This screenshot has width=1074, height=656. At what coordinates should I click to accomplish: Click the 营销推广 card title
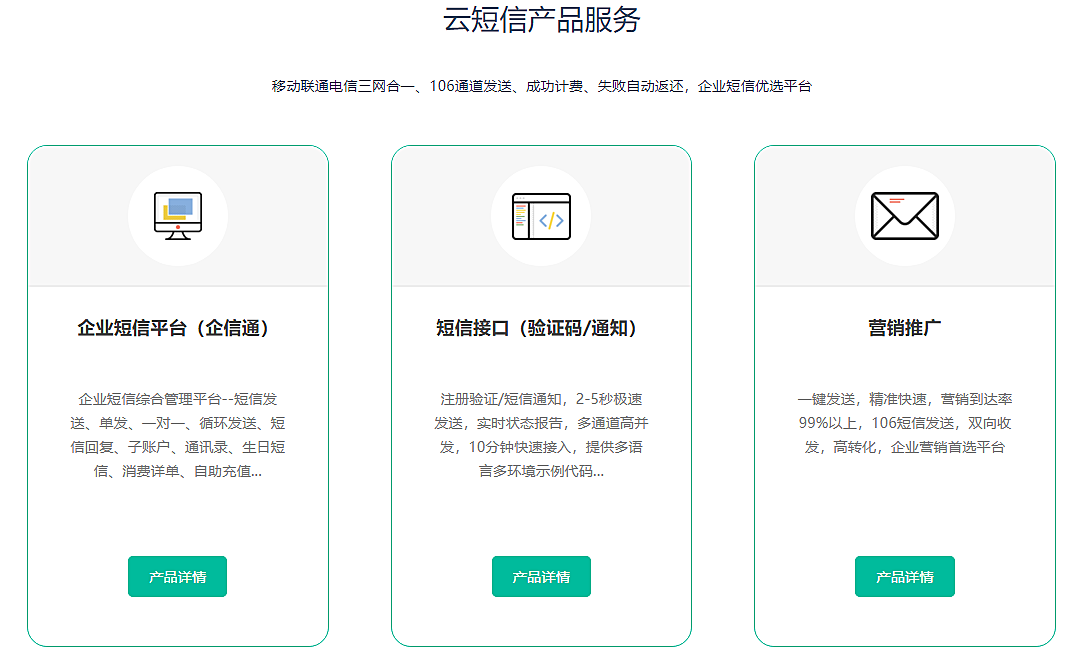click(904, 328)
